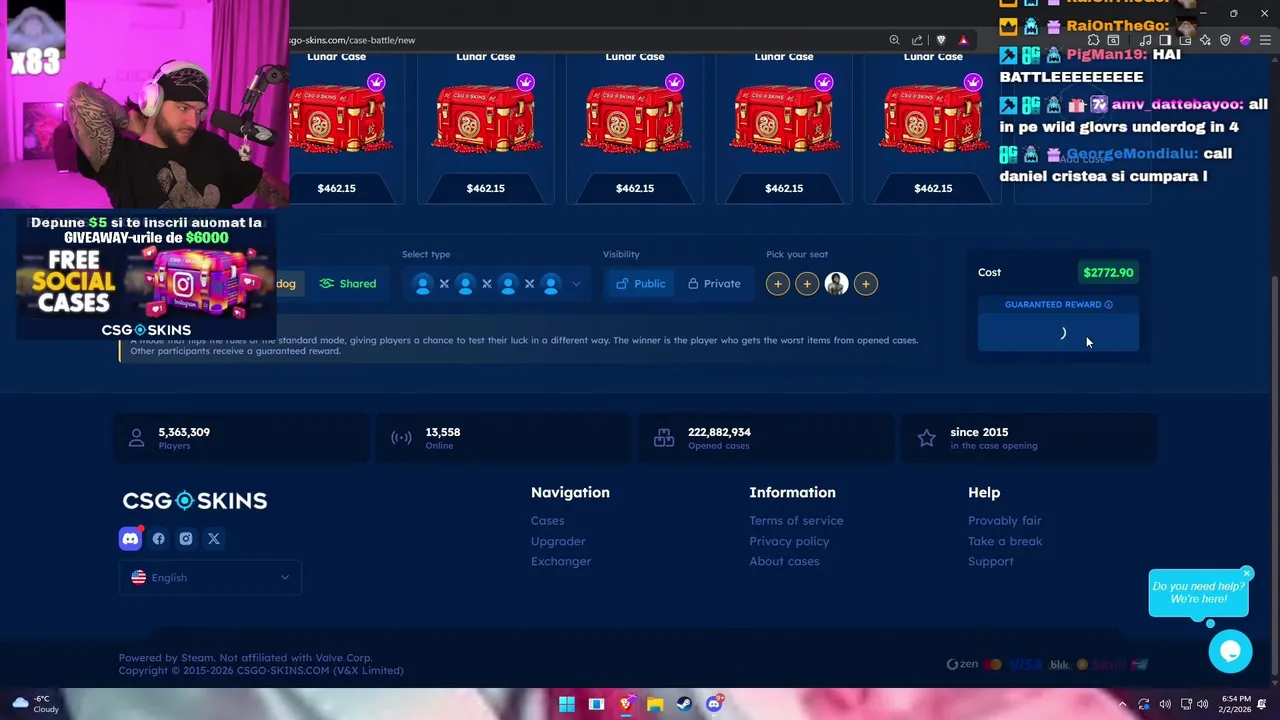Image resolution: width=1280 pixels, height=720 pixels.
Task: Click the Brave Shields lion icon
Action: tap(941, 40)
